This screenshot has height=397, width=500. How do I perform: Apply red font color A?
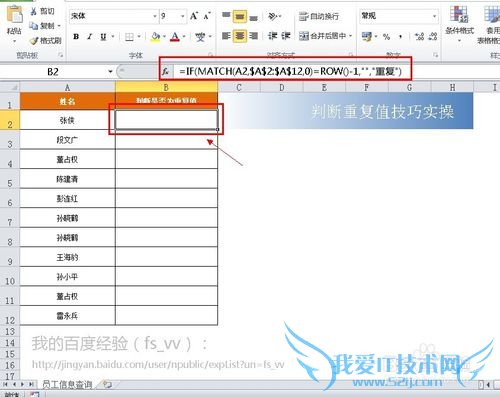tap(175, 36)
